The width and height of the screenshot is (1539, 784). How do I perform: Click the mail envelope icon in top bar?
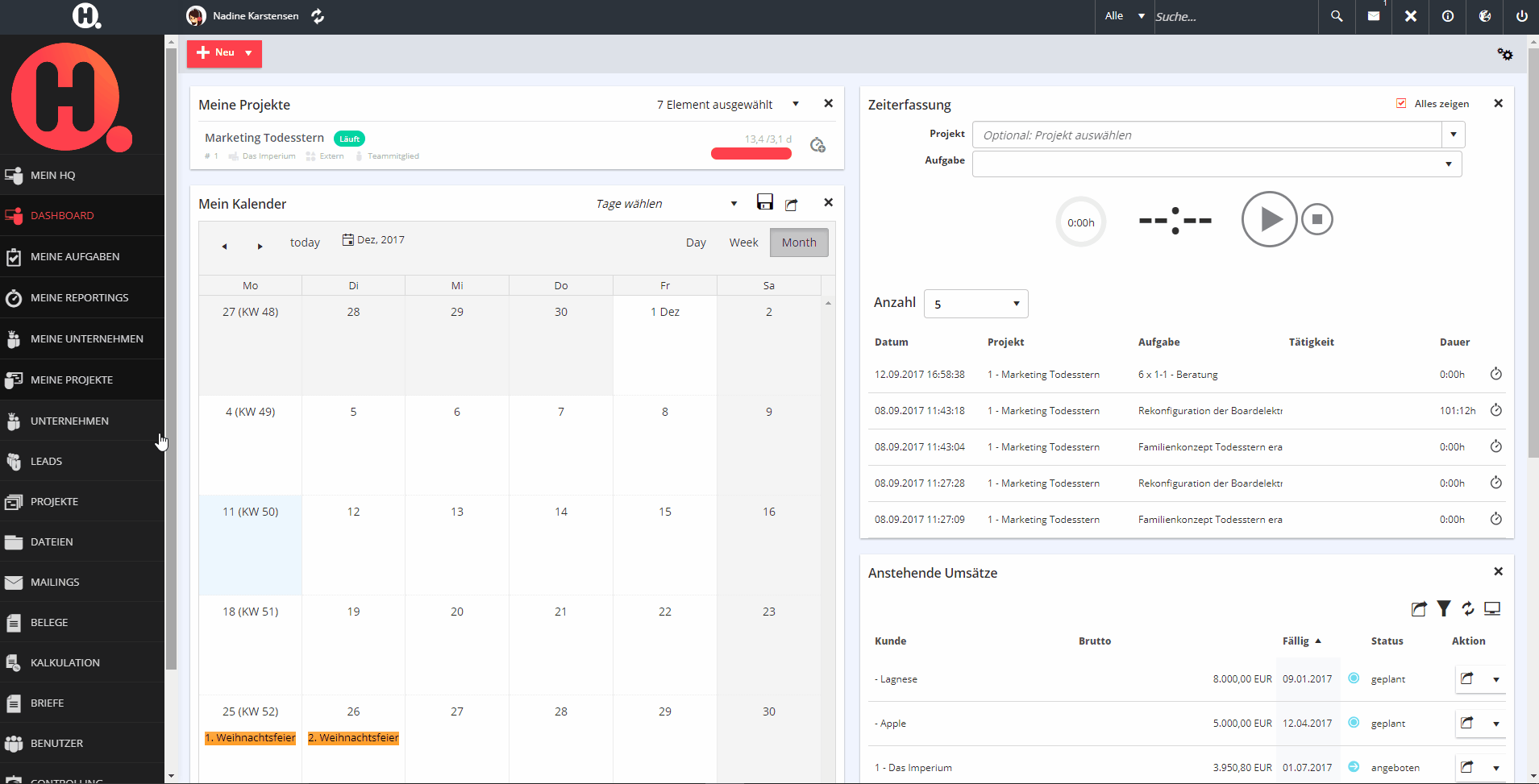tap(1374, 16)
